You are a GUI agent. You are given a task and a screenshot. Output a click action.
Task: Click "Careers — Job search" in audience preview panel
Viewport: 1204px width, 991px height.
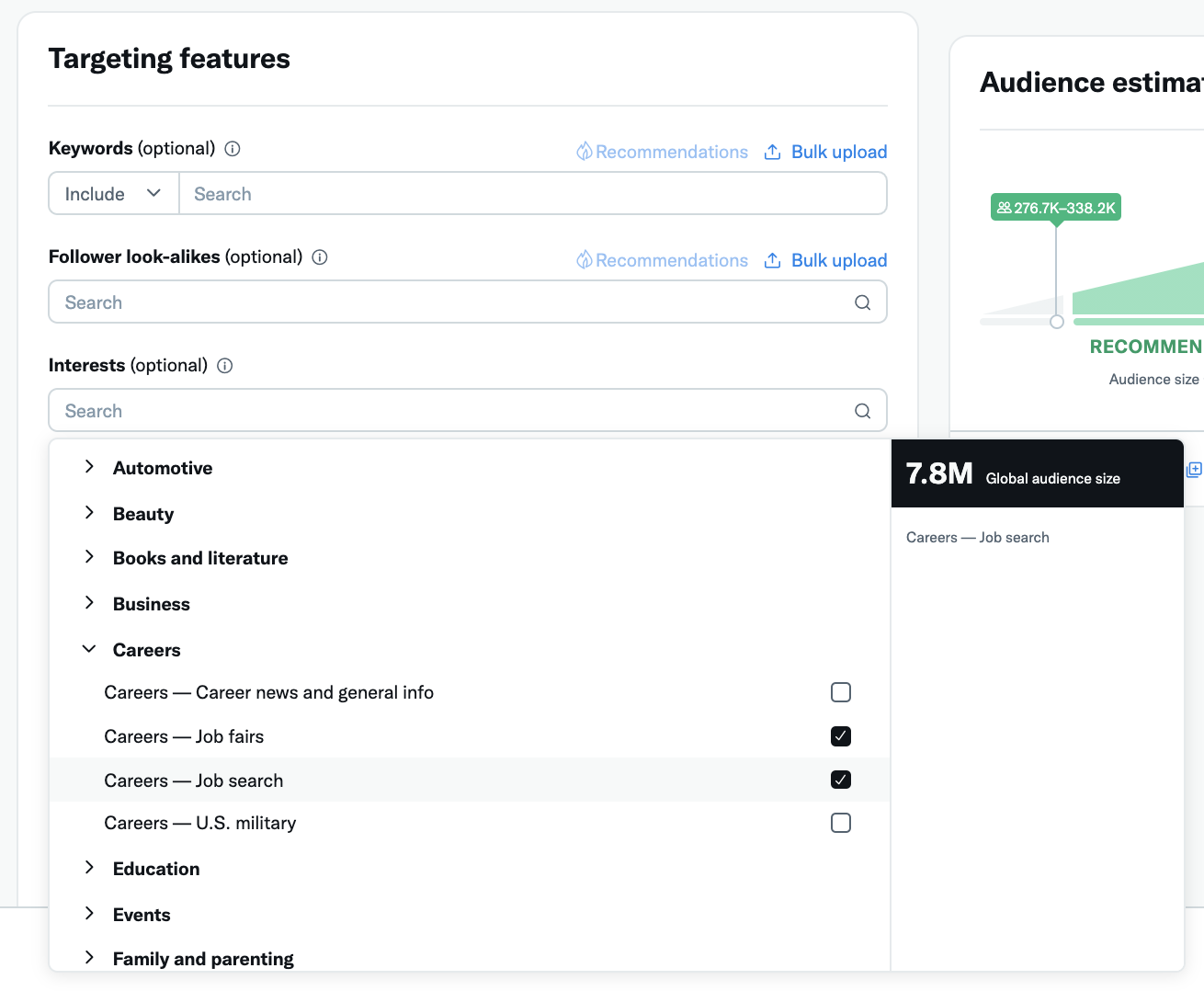pos(978,538)
